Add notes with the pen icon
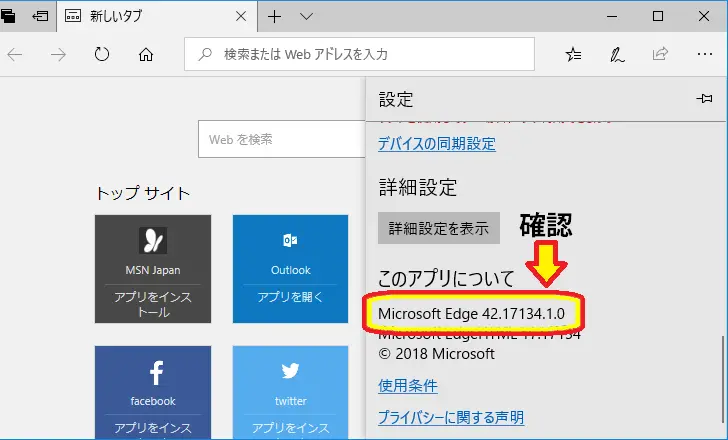Viewport: 728px width, 440px height. [x=617, y=55]
